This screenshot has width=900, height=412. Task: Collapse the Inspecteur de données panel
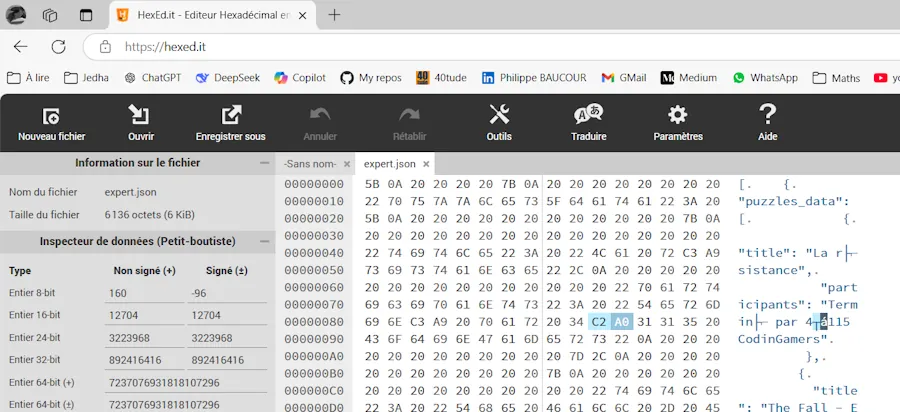(x=264, y=242)
